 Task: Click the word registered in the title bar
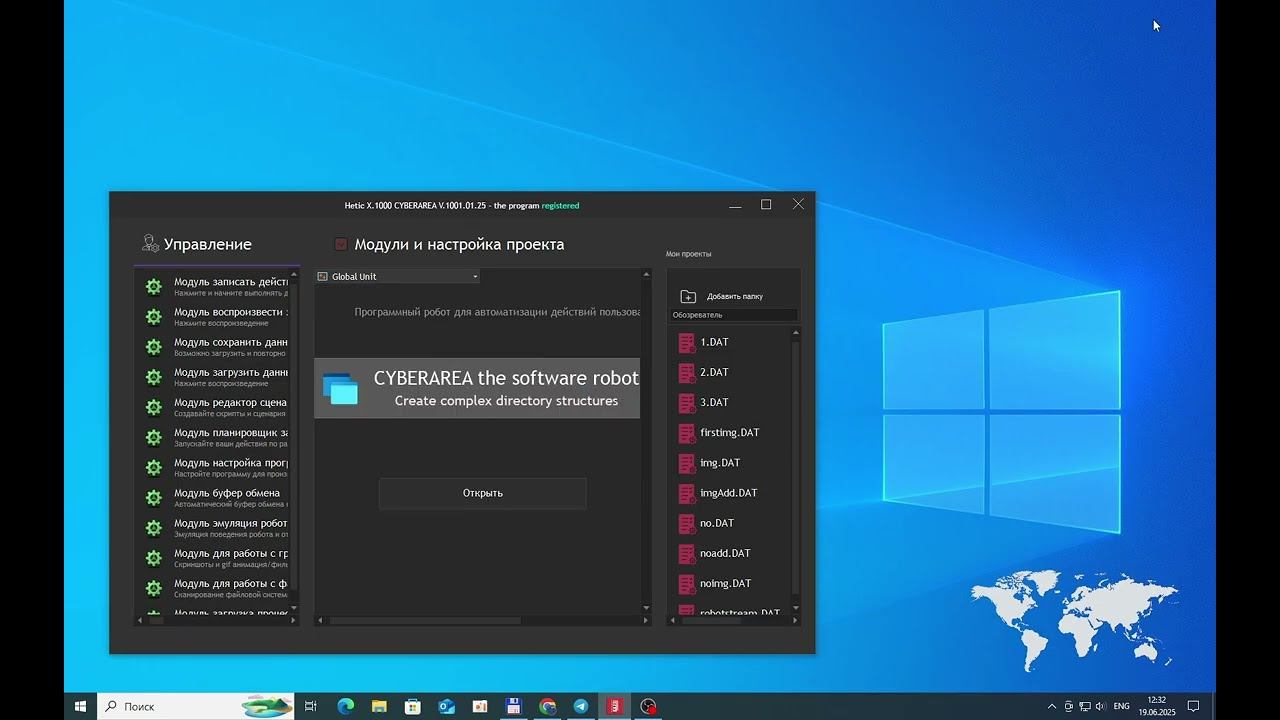click(x=560, y=206)
